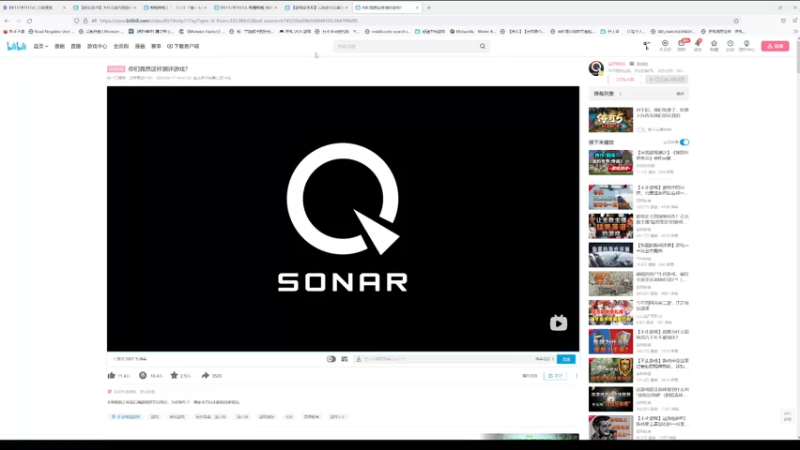Open the messages icon with red badge

(682, 45)
